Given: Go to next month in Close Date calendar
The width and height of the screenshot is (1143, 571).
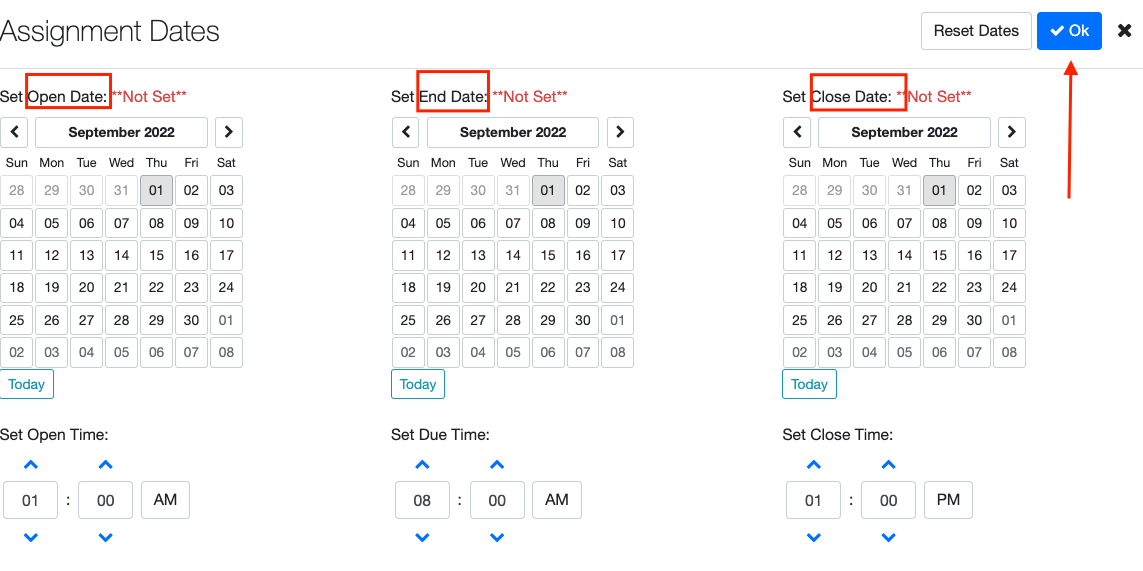Looking at the screenshot, I should coord(1011,132).
